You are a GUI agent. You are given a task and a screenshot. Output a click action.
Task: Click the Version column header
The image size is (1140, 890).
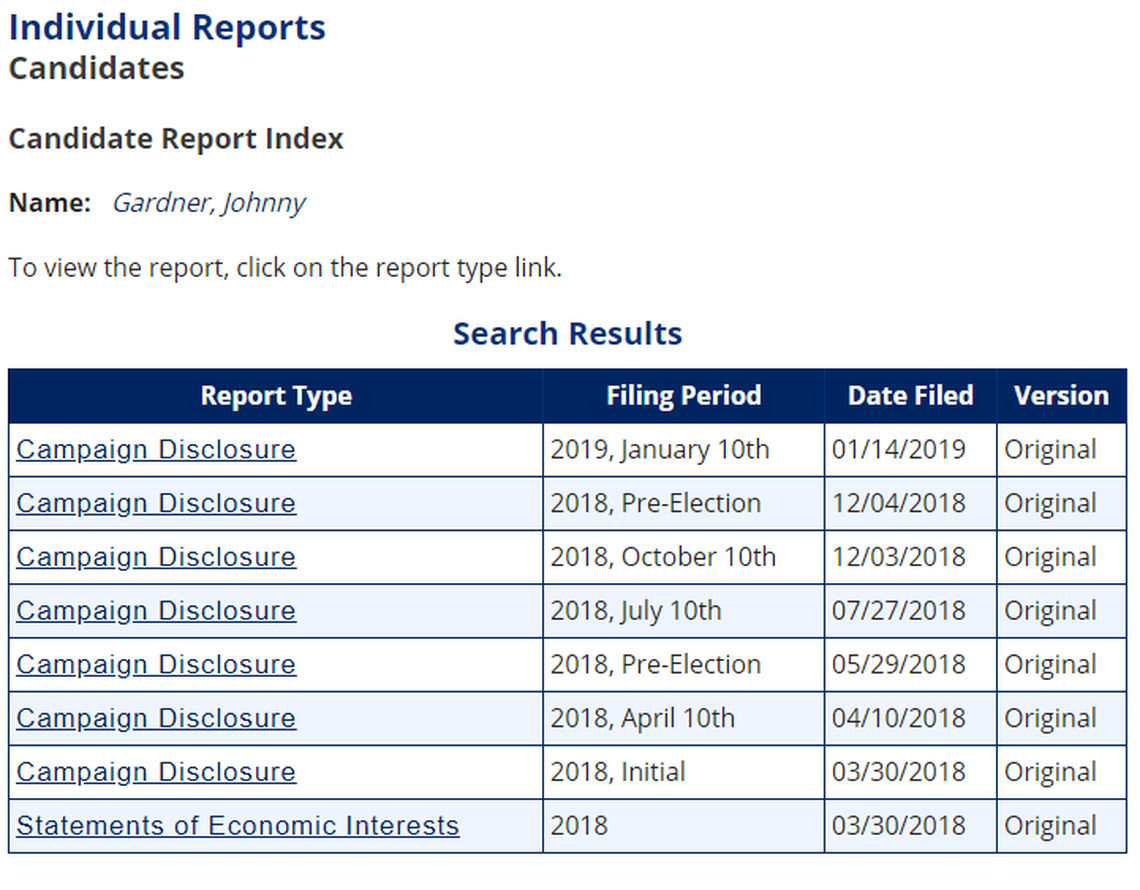tap(1062, 395)
